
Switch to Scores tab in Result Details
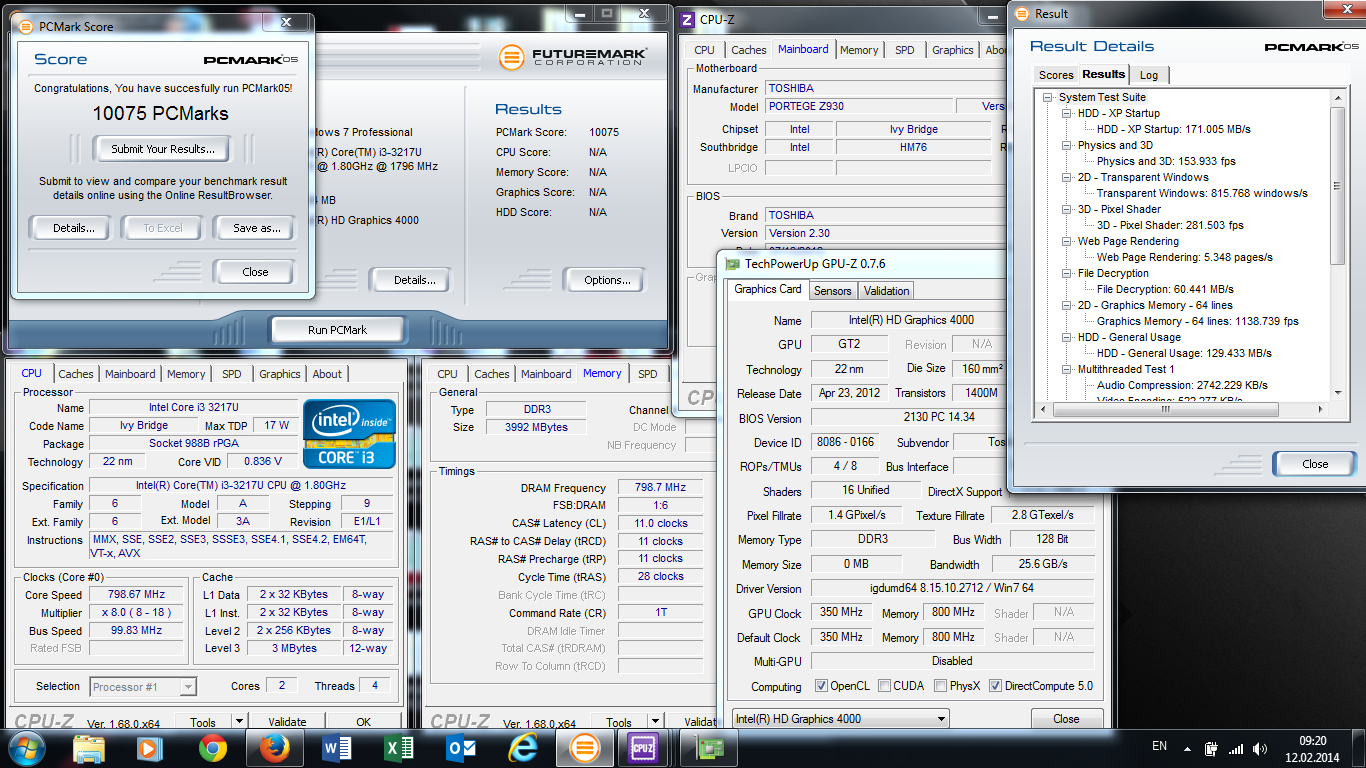tap(1055, 75)
